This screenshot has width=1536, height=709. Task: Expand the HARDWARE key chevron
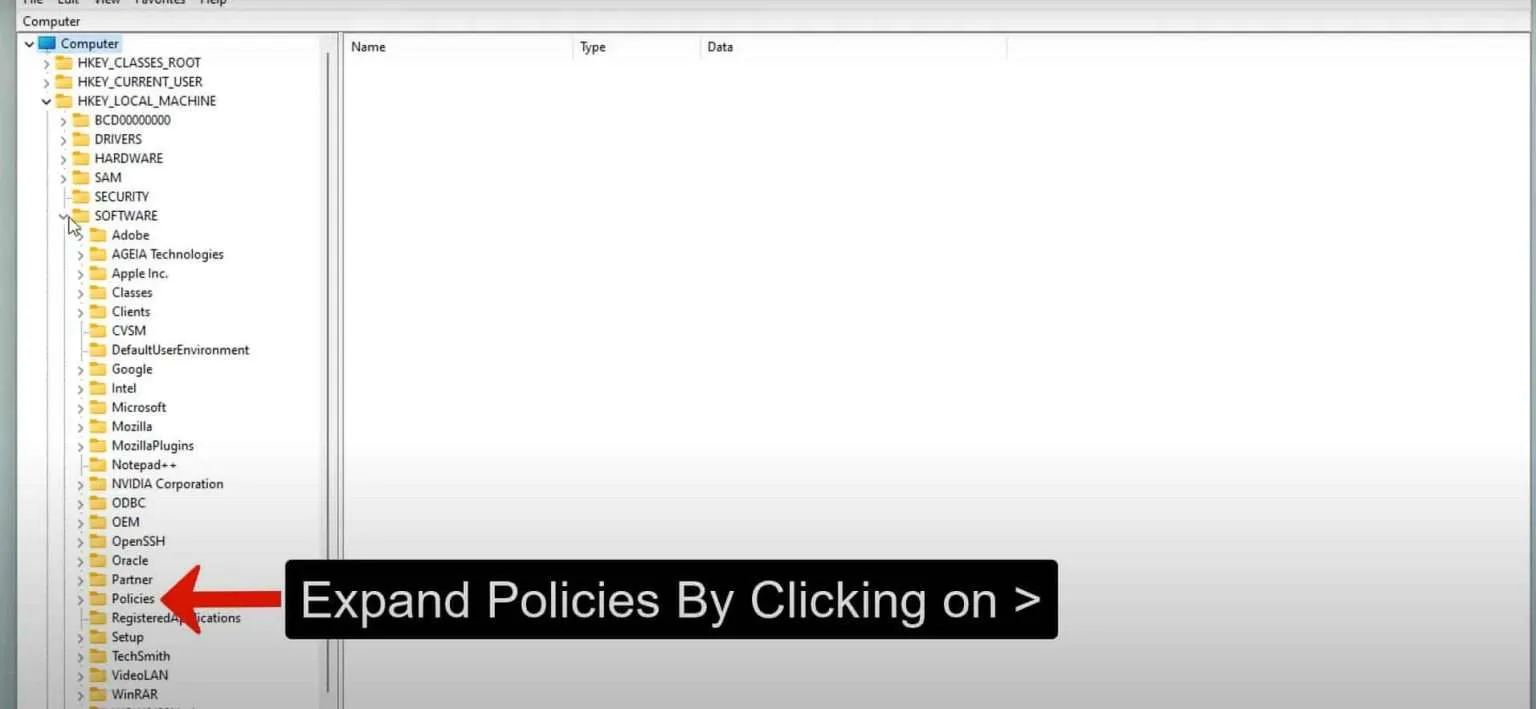pos(63,159)
